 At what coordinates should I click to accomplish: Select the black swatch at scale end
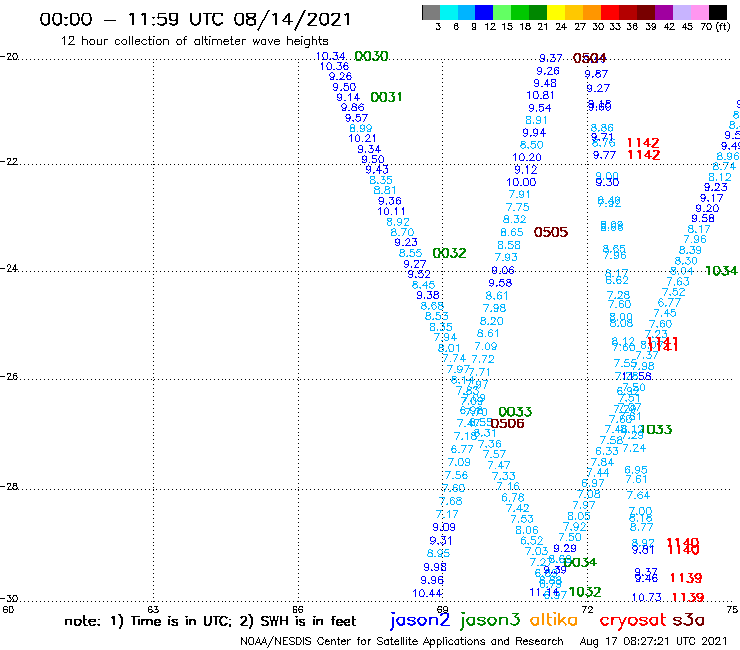click(718, 12)
